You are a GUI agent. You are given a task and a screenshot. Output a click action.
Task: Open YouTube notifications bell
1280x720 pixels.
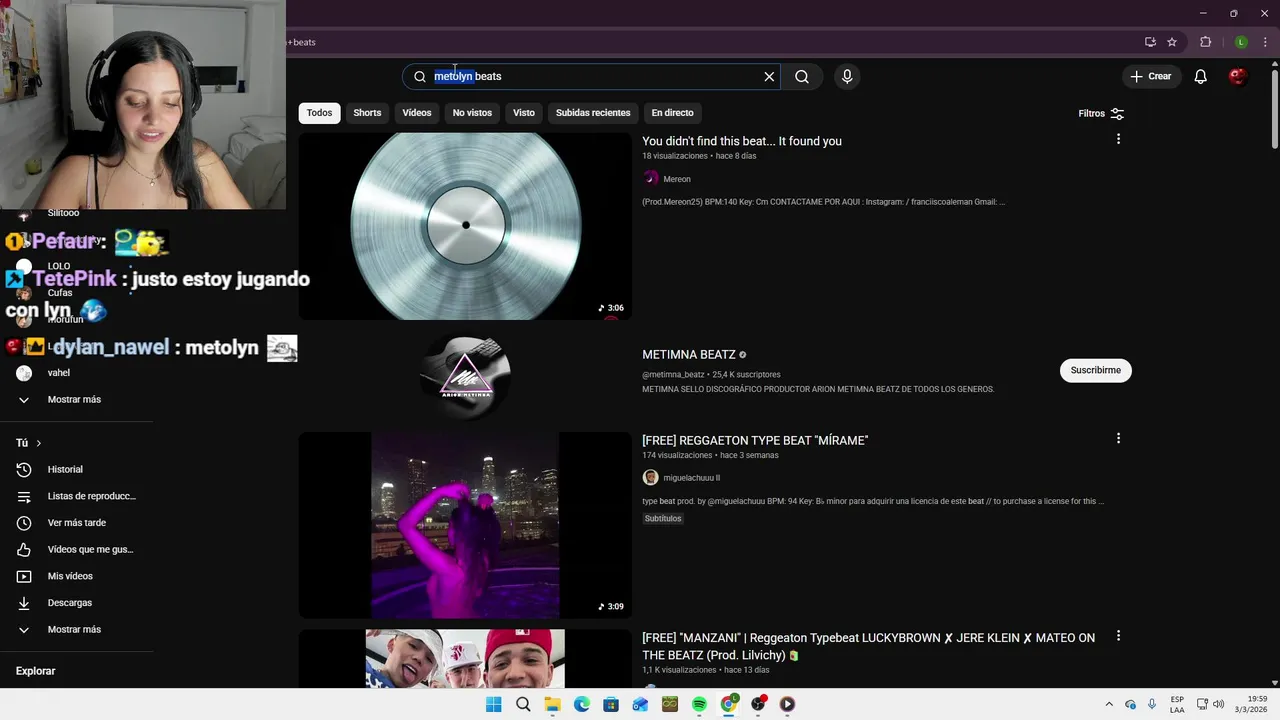[x=1201, y=76]
